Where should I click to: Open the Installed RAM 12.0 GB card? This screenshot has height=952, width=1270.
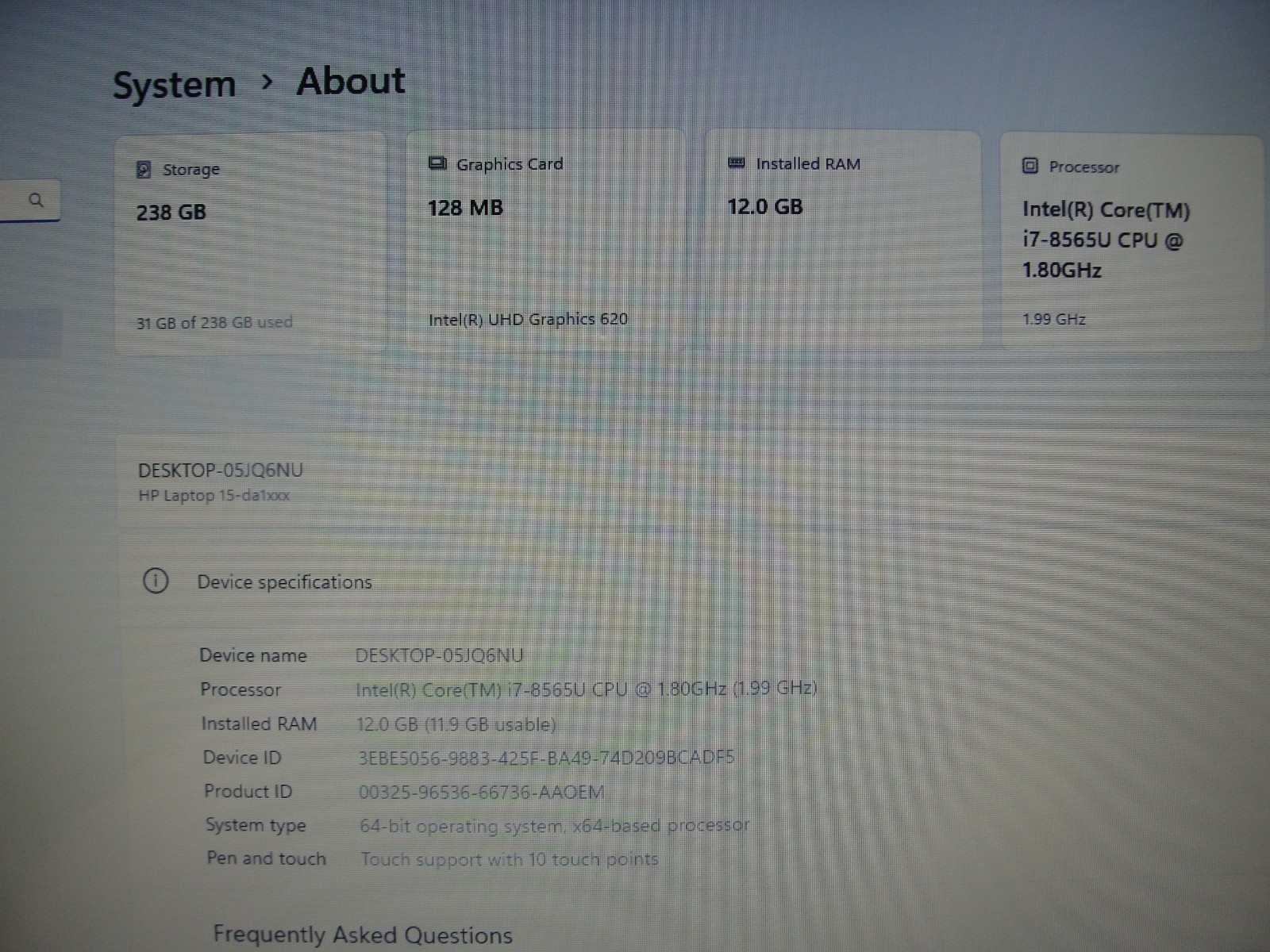click(843, 240)
